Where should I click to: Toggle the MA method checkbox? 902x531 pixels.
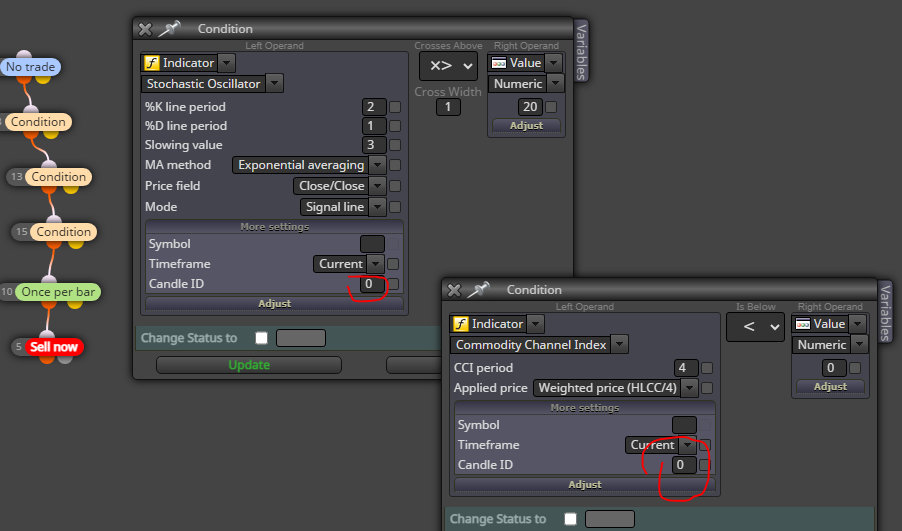(x=395, y=165)
